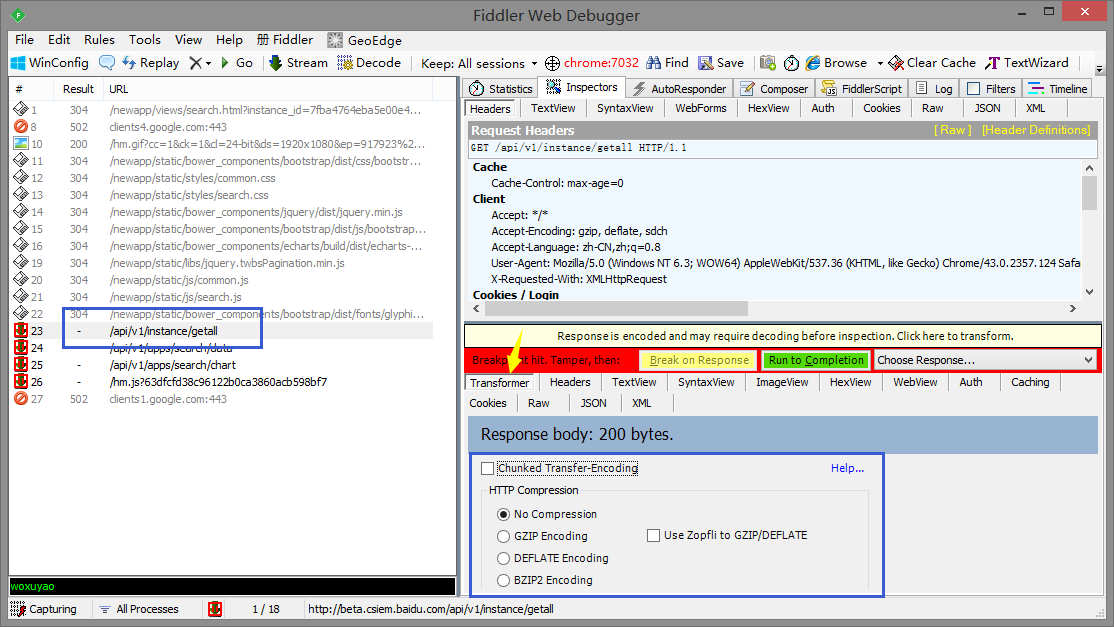Check Chunked Transfer-Encoding checkbox

click(487, 469)
